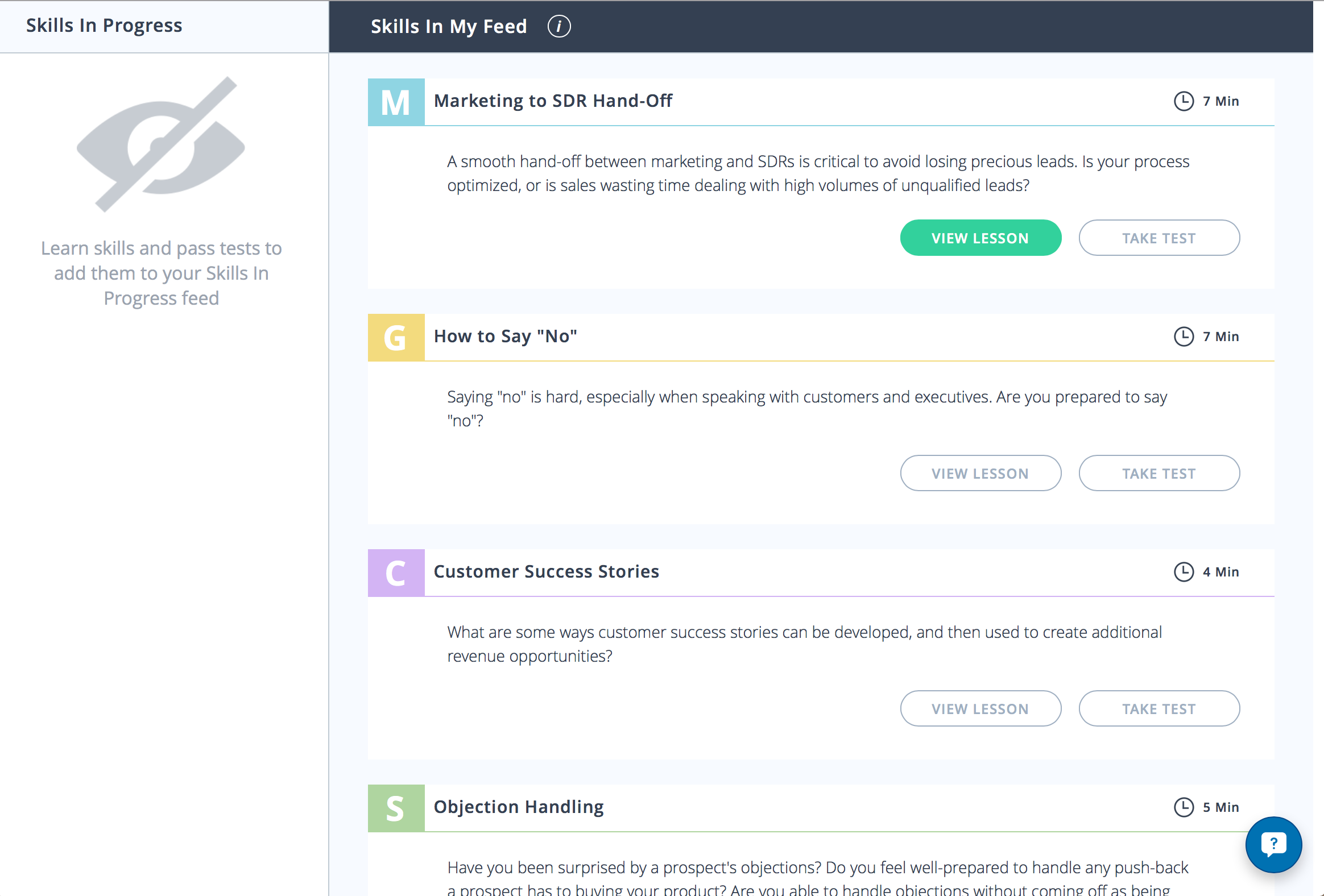Click the crossed-out eye icon

160,144
